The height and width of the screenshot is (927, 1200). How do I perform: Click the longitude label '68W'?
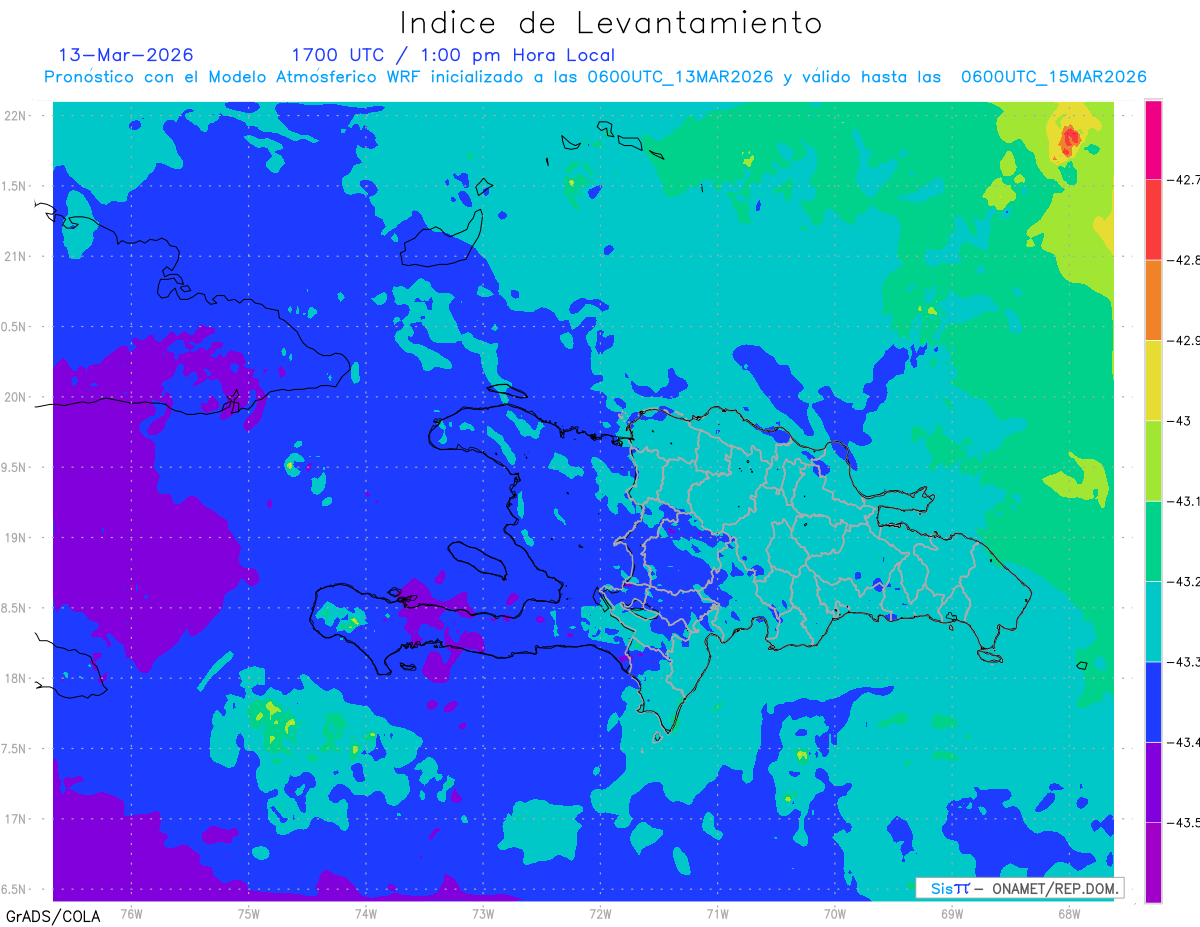[x=1069, y=912]
